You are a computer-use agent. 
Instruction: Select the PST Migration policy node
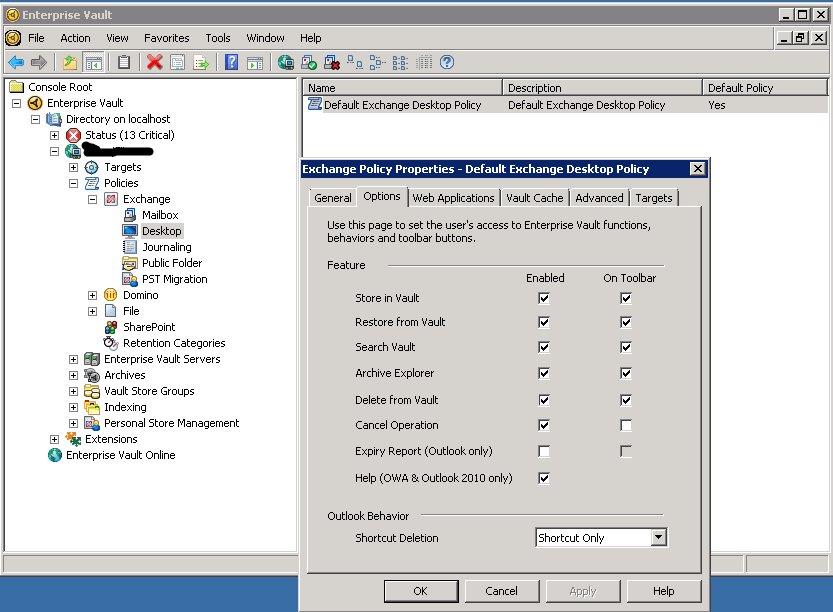tap(174, 279)
